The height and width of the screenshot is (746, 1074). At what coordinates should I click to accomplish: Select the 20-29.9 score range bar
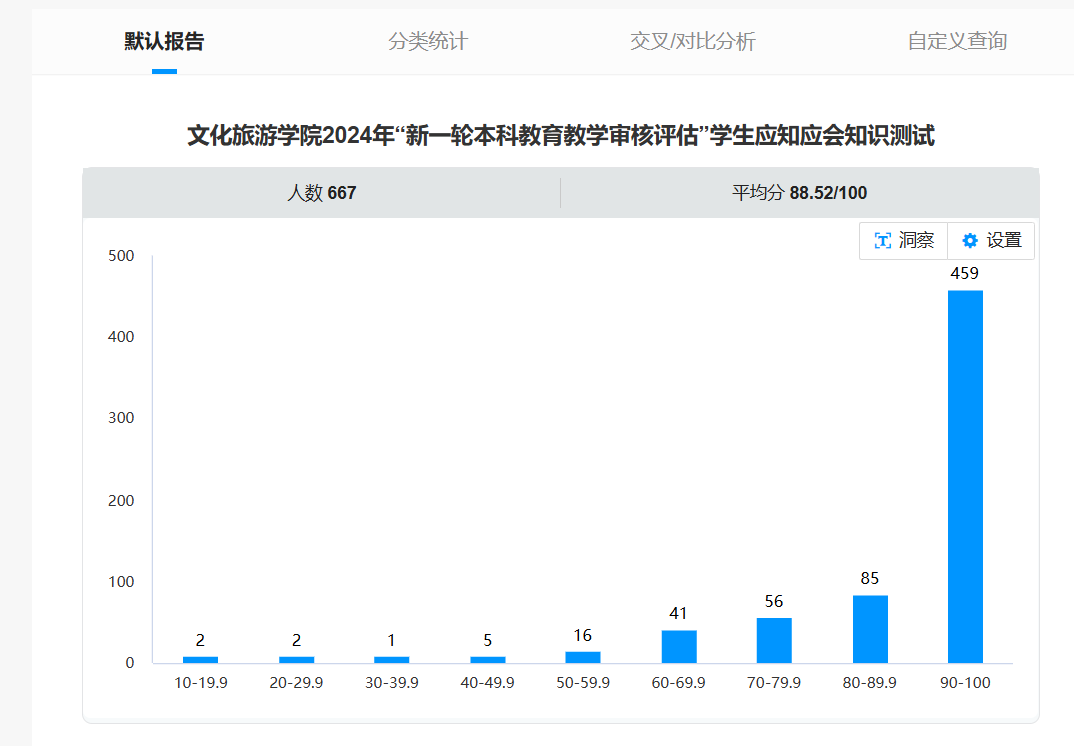pos(296,660)
